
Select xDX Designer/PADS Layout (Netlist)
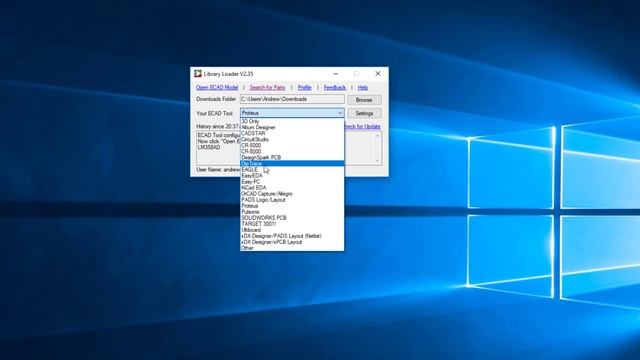point(292,236)
